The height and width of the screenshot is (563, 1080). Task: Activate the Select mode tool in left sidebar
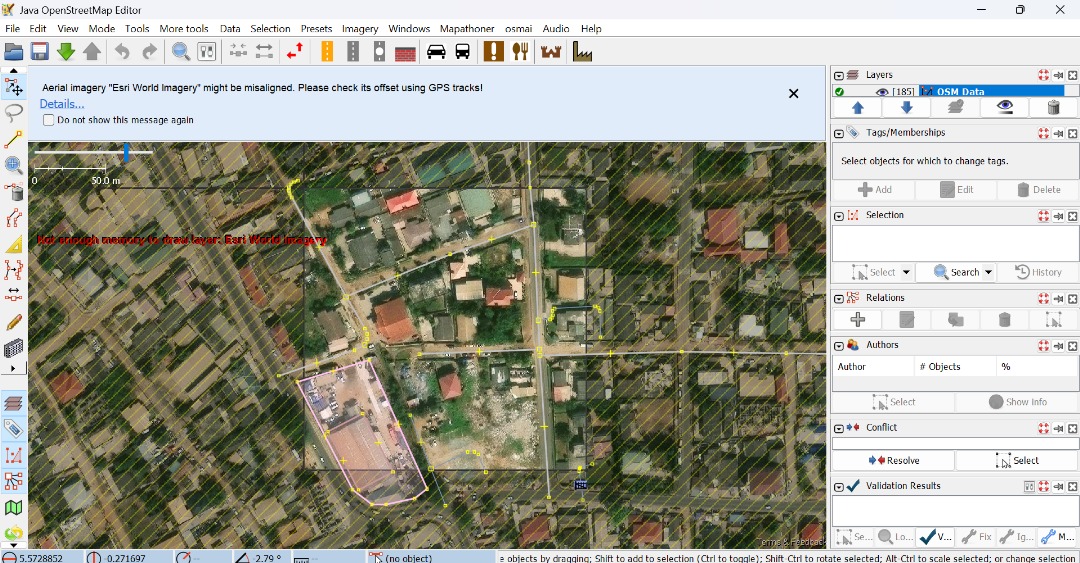13,87
